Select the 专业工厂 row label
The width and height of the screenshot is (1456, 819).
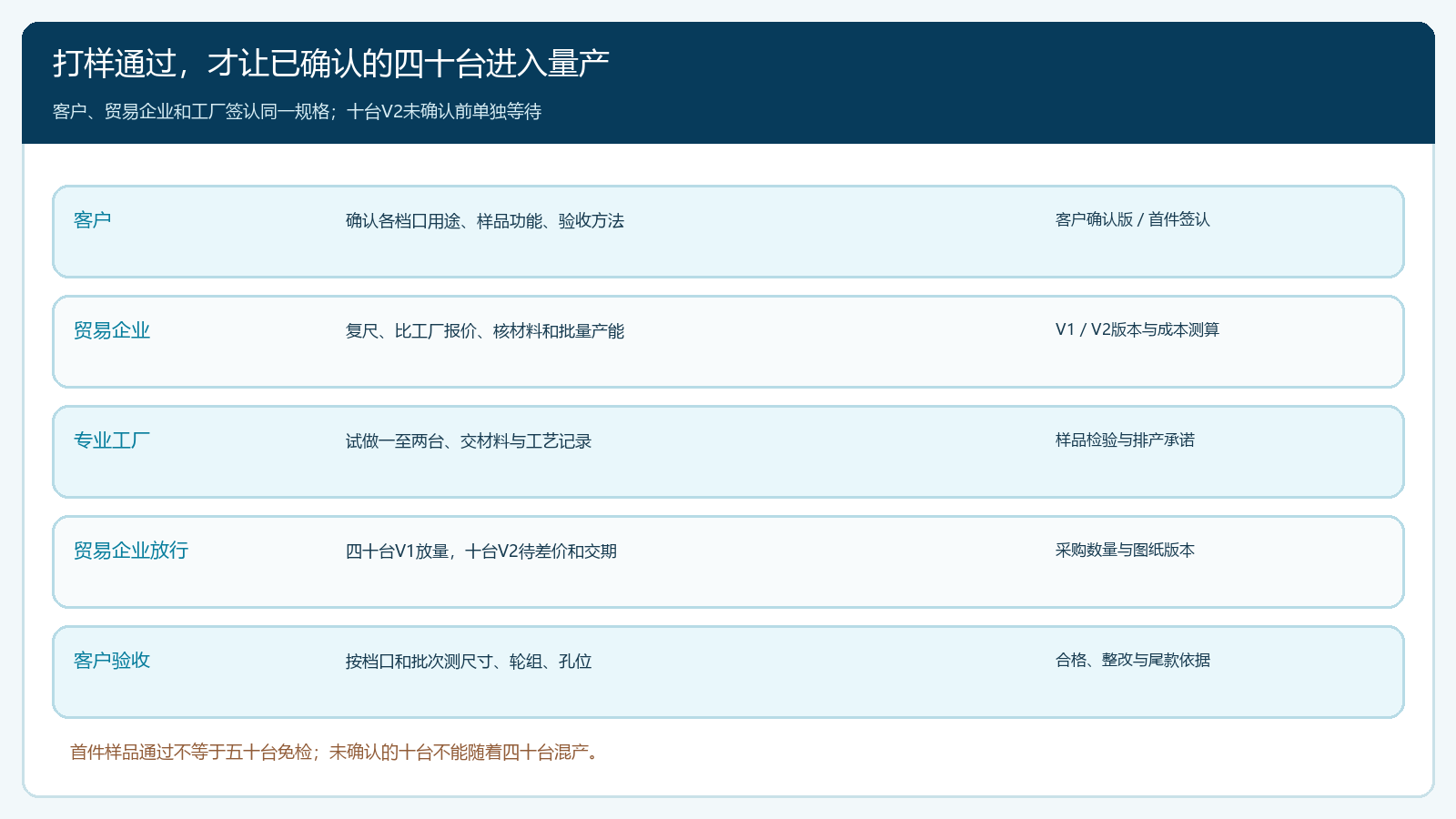(112, 440)
